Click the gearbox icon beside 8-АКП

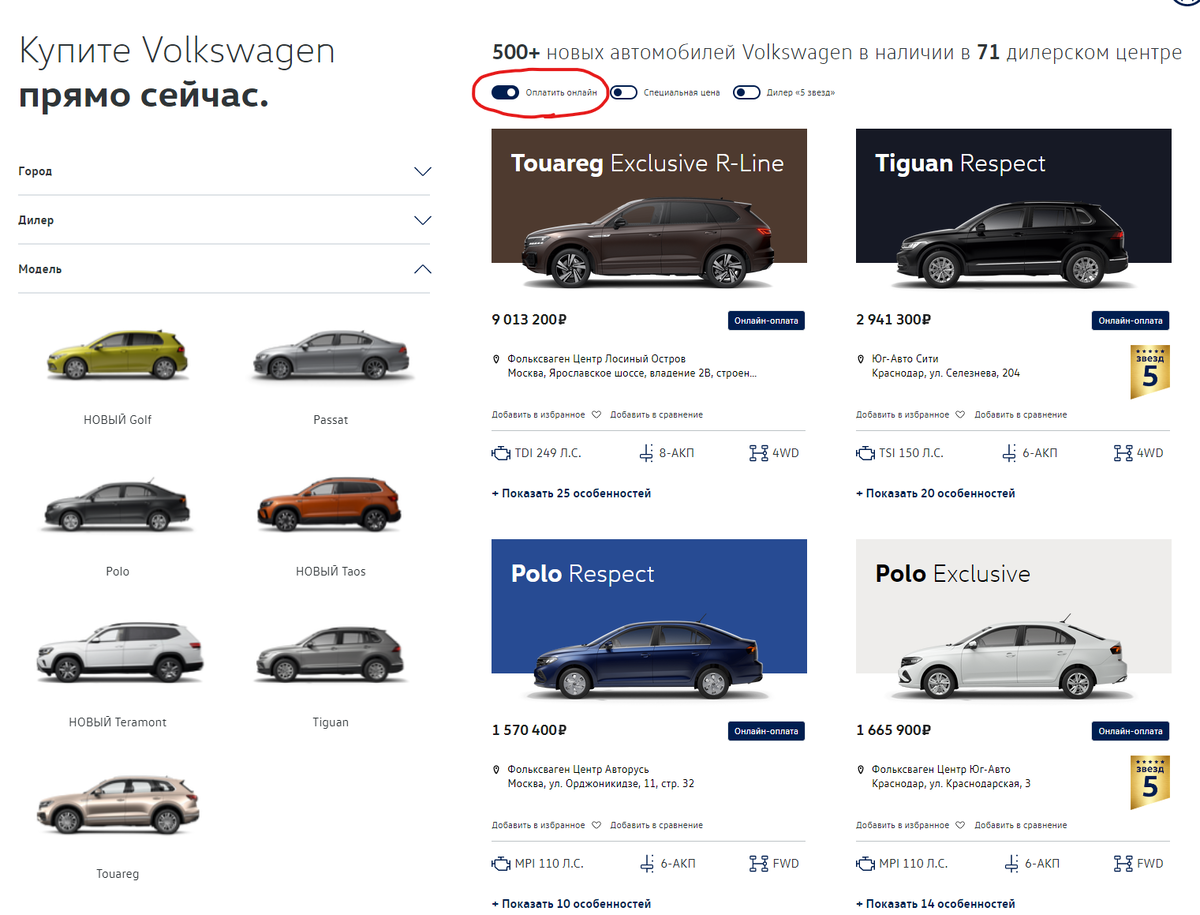click(x=646, y=453)
